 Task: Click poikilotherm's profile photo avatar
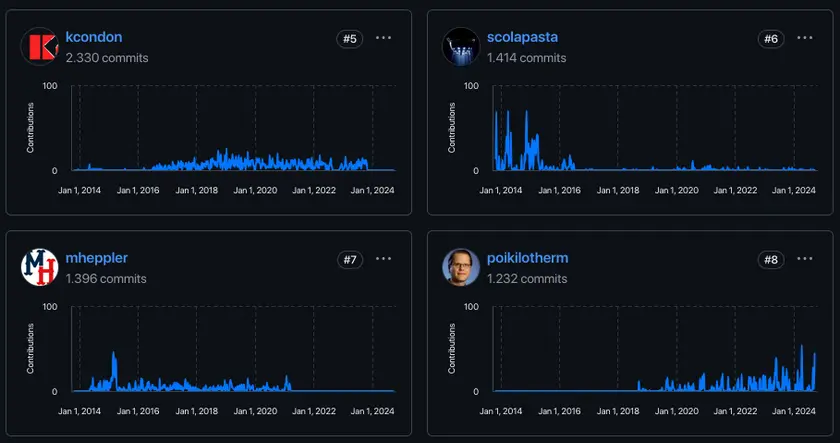coord(461,268)
